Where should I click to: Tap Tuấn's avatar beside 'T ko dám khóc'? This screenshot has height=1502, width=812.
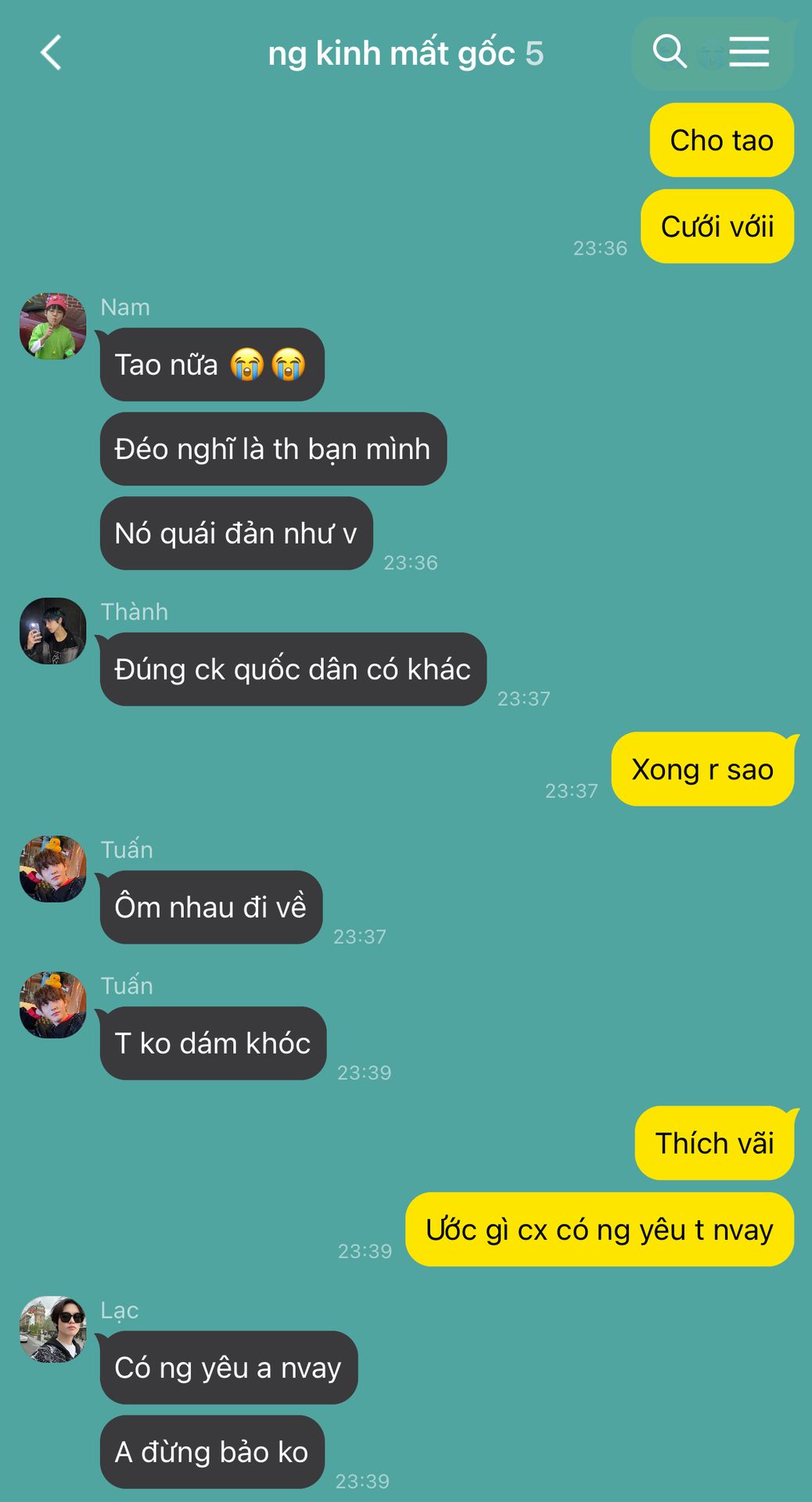tap(53, 1004)
